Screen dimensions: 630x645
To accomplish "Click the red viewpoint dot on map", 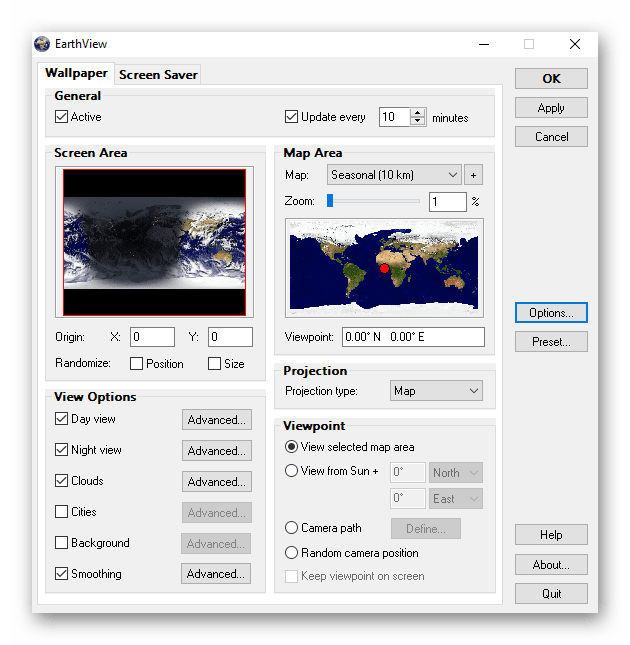I will coord(384,269).
